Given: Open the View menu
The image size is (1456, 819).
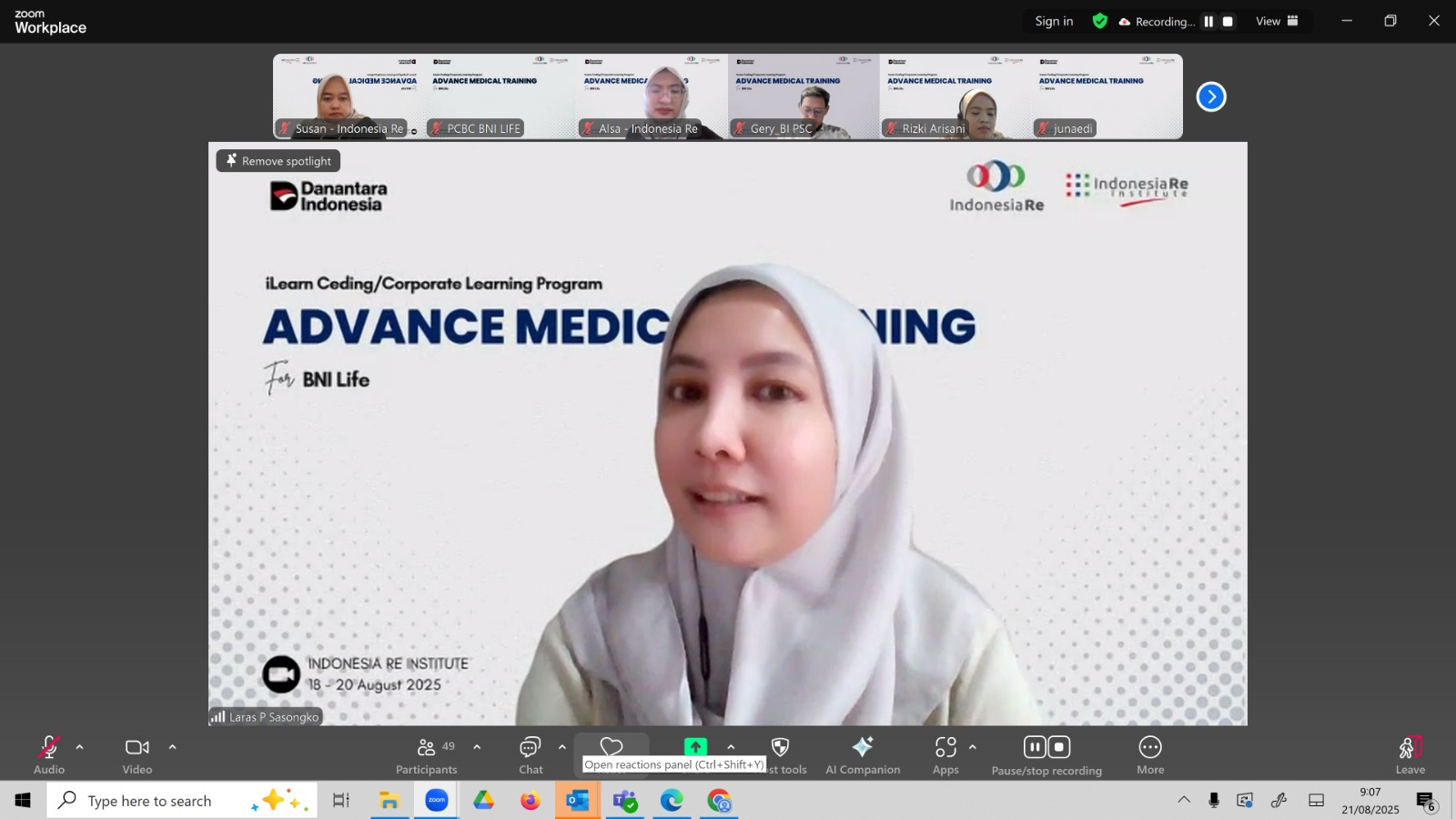Looking at the screenshot, I should [1277, 21].
